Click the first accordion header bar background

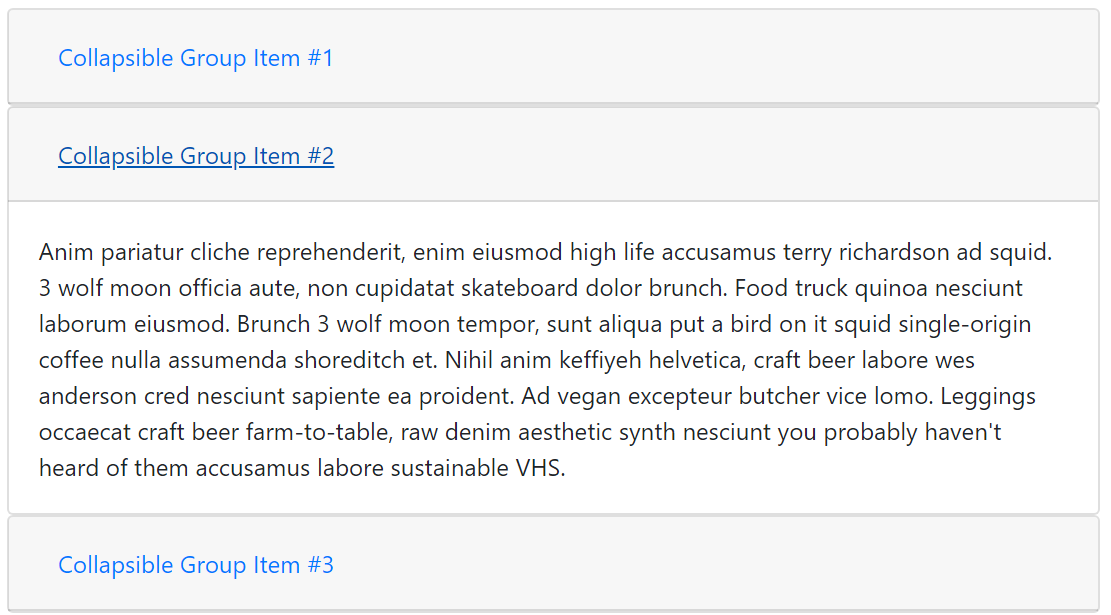click(700, 57)
